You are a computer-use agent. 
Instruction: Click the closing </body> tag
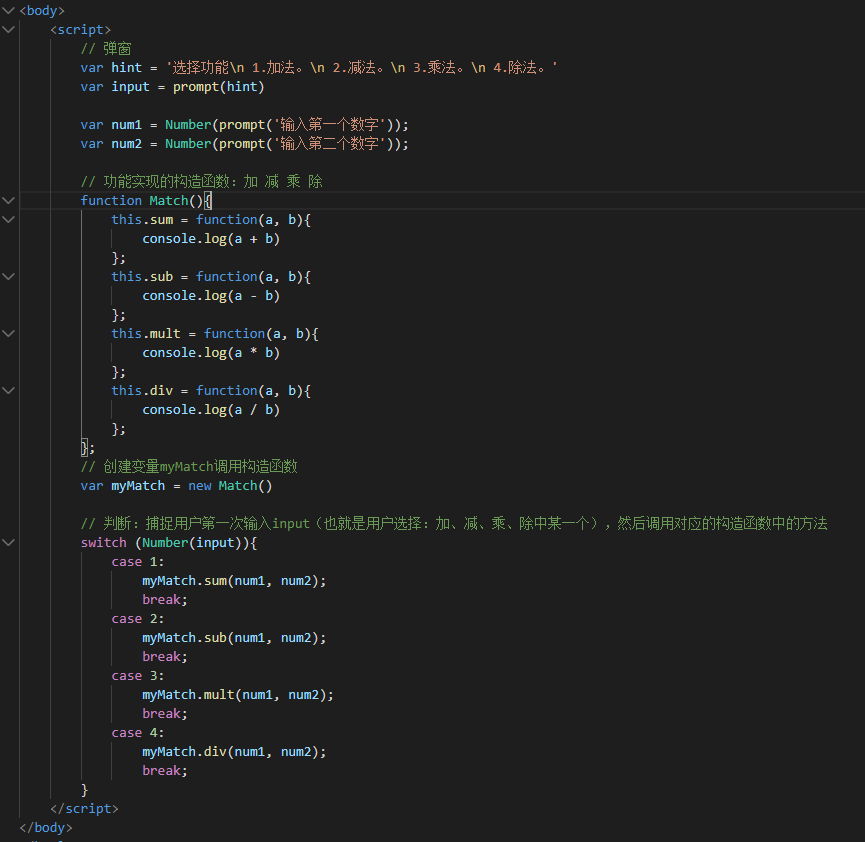coord(46,828)
